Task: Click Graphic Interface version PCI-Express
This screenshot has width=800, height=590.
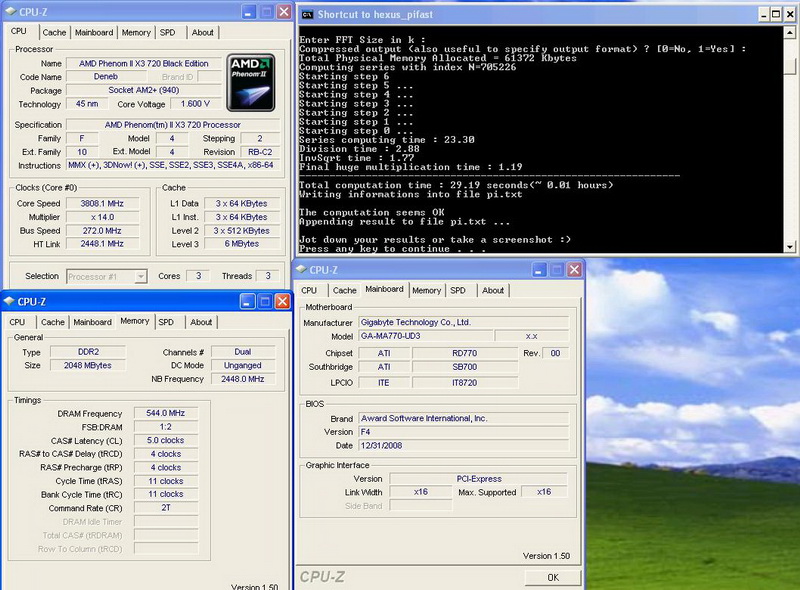Action: point(479,479)
